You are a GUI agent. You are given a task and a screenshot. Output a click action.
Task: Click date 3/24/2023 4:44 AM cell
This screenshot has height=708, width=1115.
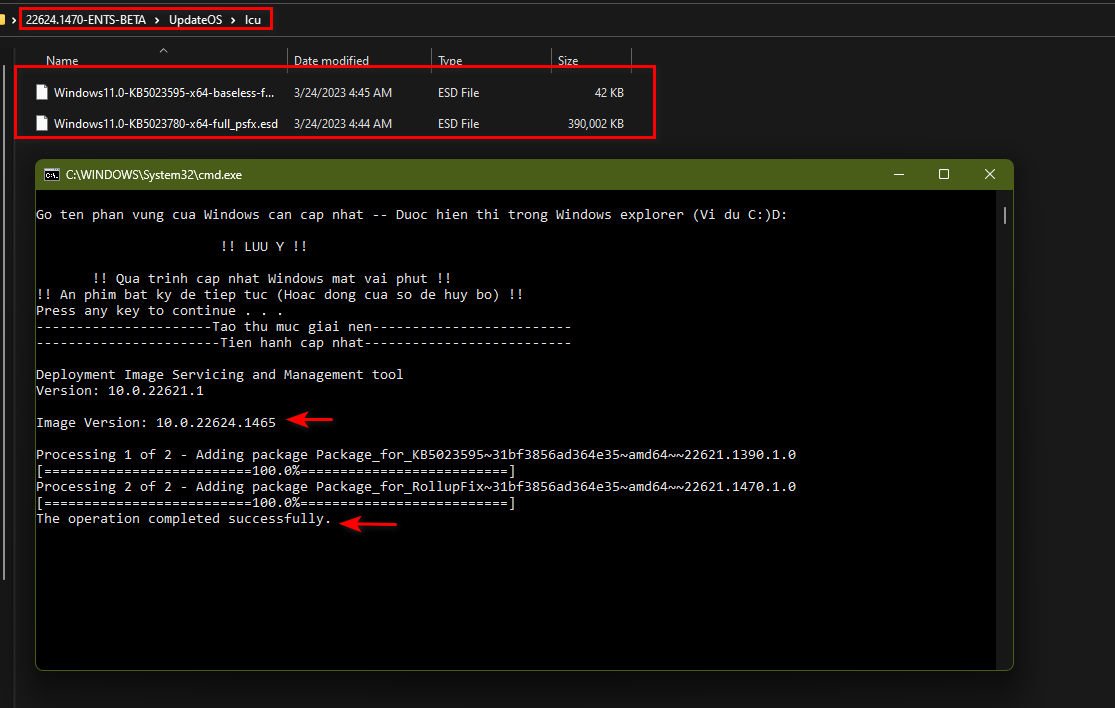click(343, 124)
